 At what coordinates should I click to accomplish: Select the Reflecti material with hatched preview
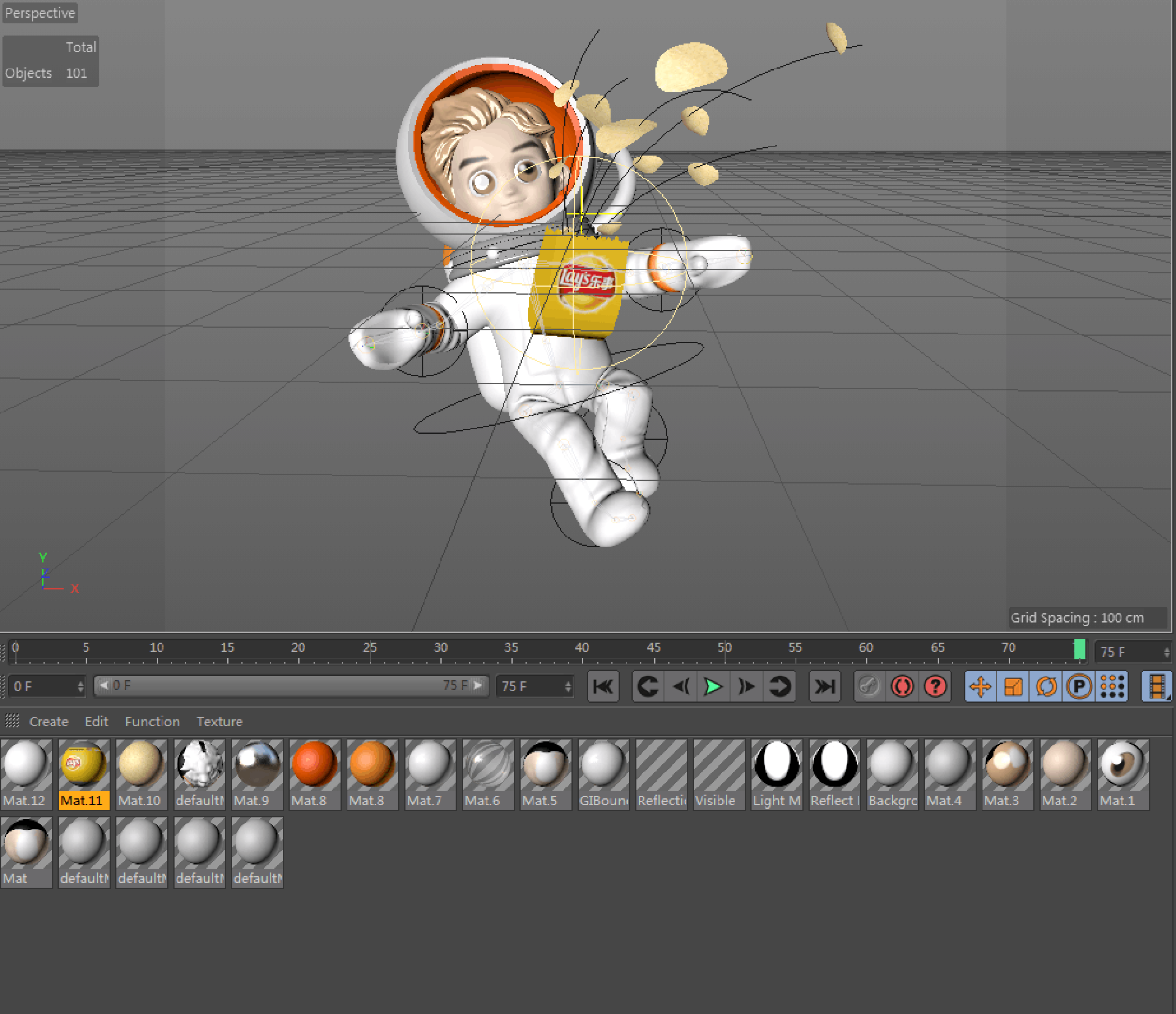661,774
